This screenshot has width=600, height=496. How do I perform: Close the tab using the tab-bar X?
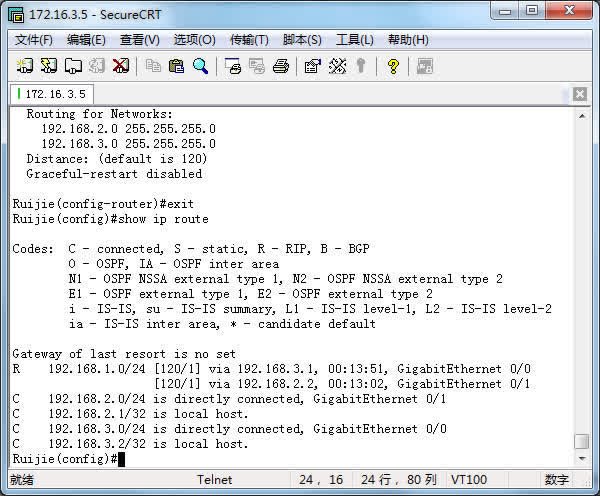[x=579, y=93]
